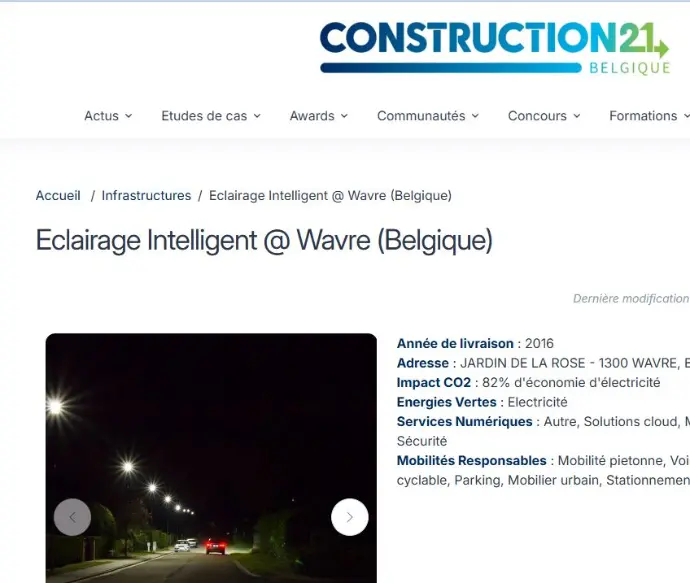Expand Etudes de cas chevron
This screenshot has width=690, height=583.
257,116
